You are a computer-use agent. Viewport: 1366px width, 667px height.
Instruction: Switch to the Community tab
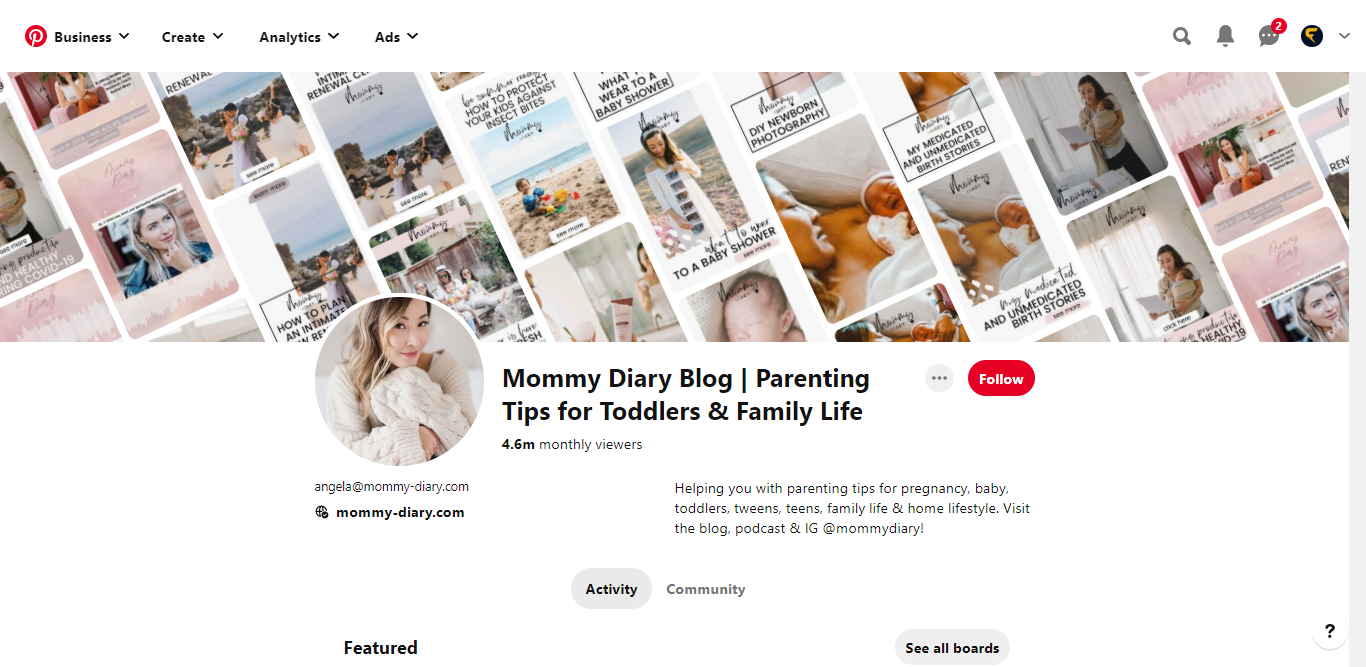(x=706, y=589)
